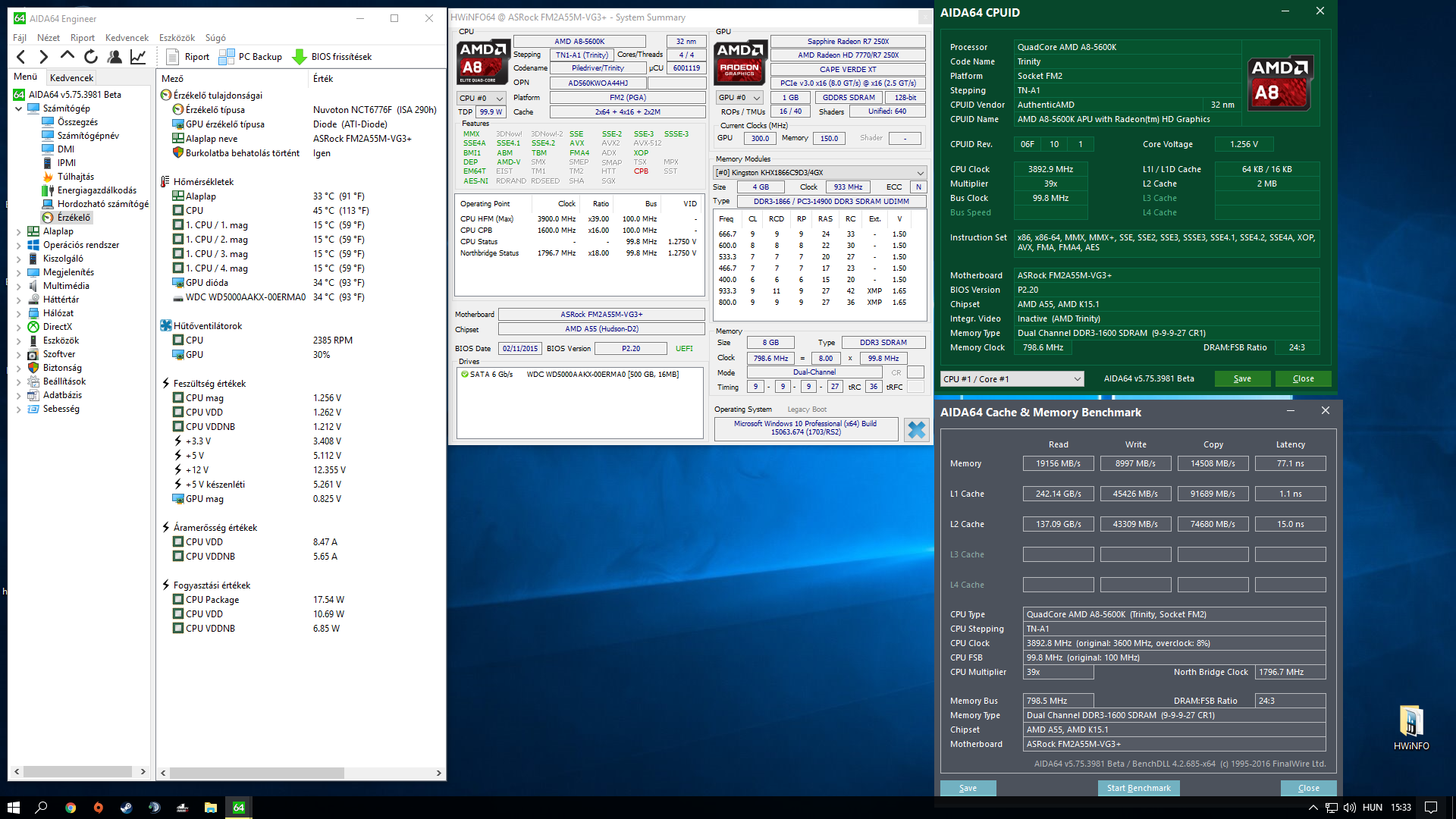The width and height of the screenshot is (1456, 819).
Task: Switch to the Kedvencek tab
Action: point(72,77)
